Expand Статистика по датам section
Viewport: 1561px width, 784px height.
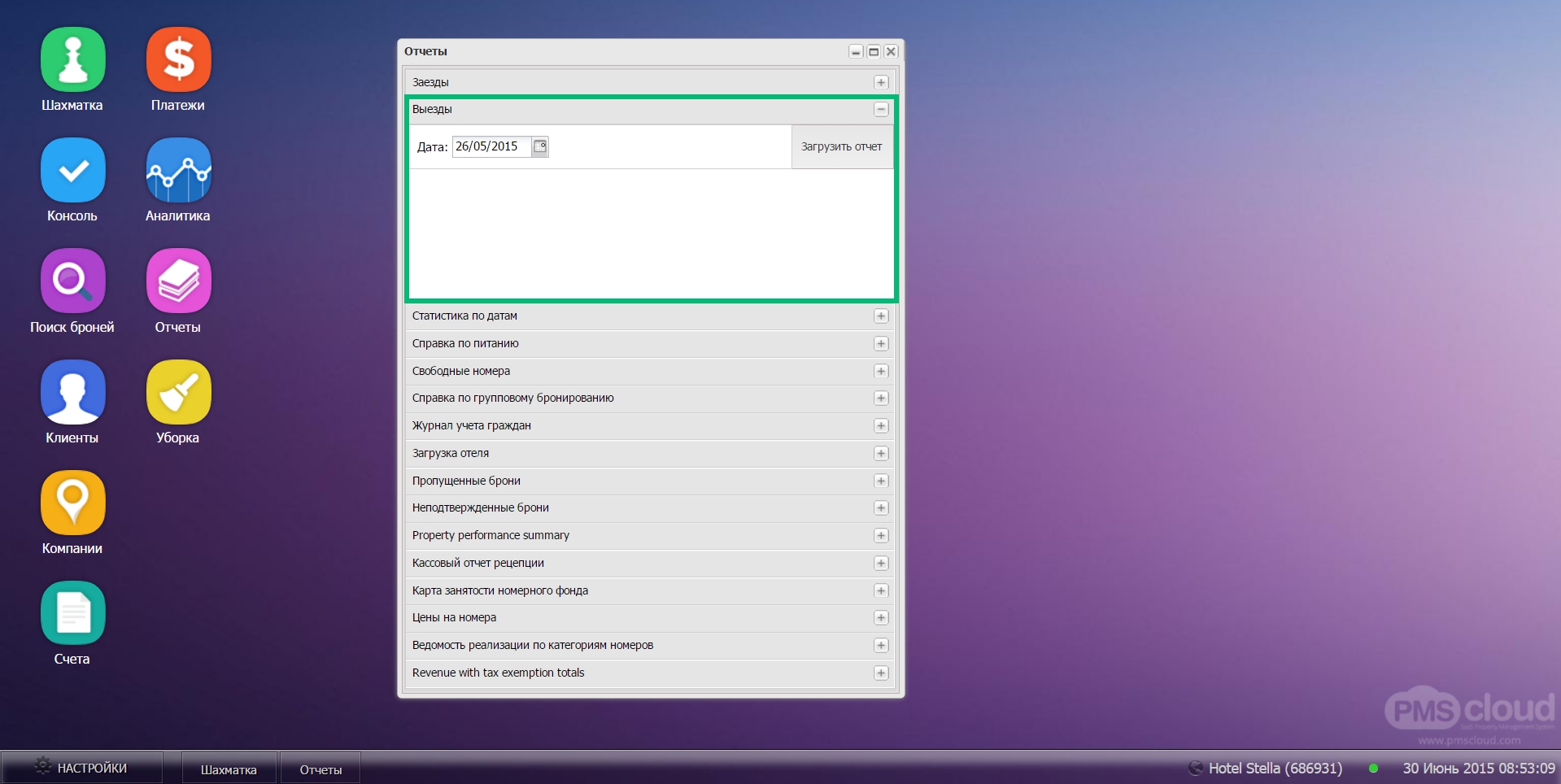coord(881,316)
